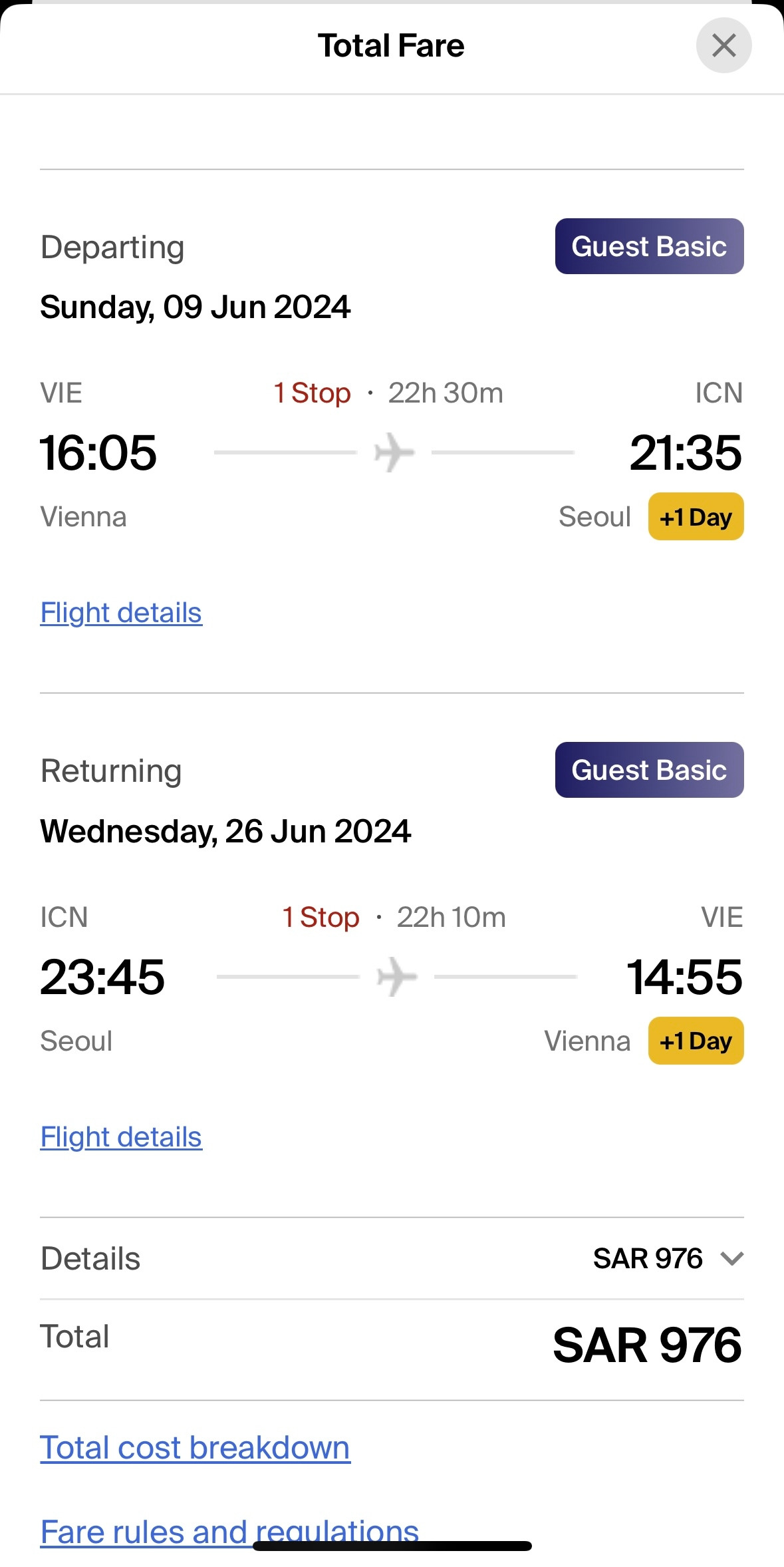Open Flight details for departing flight
The height and width of the screenshot is (1567, 784).
(121, 613)
